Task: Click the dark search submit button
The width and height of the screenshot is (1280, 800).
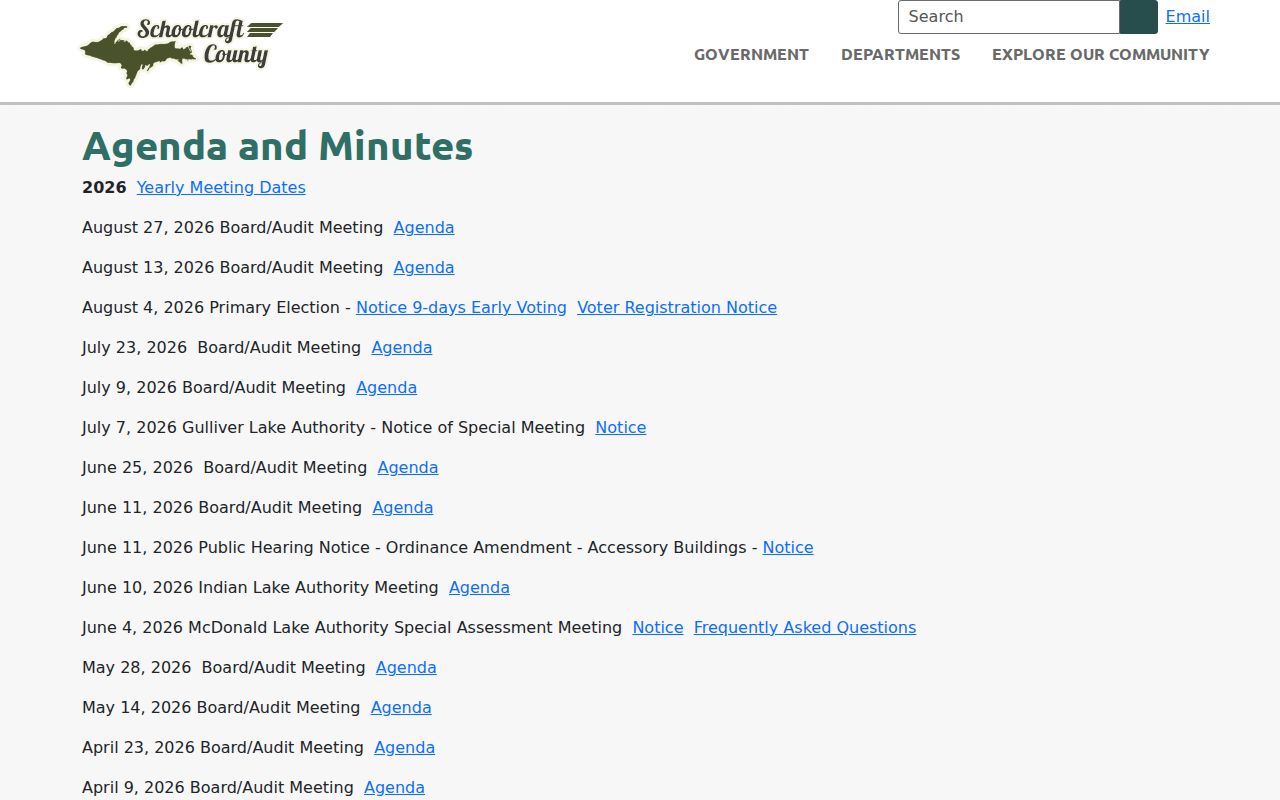Action: (x=1138, y=17)
